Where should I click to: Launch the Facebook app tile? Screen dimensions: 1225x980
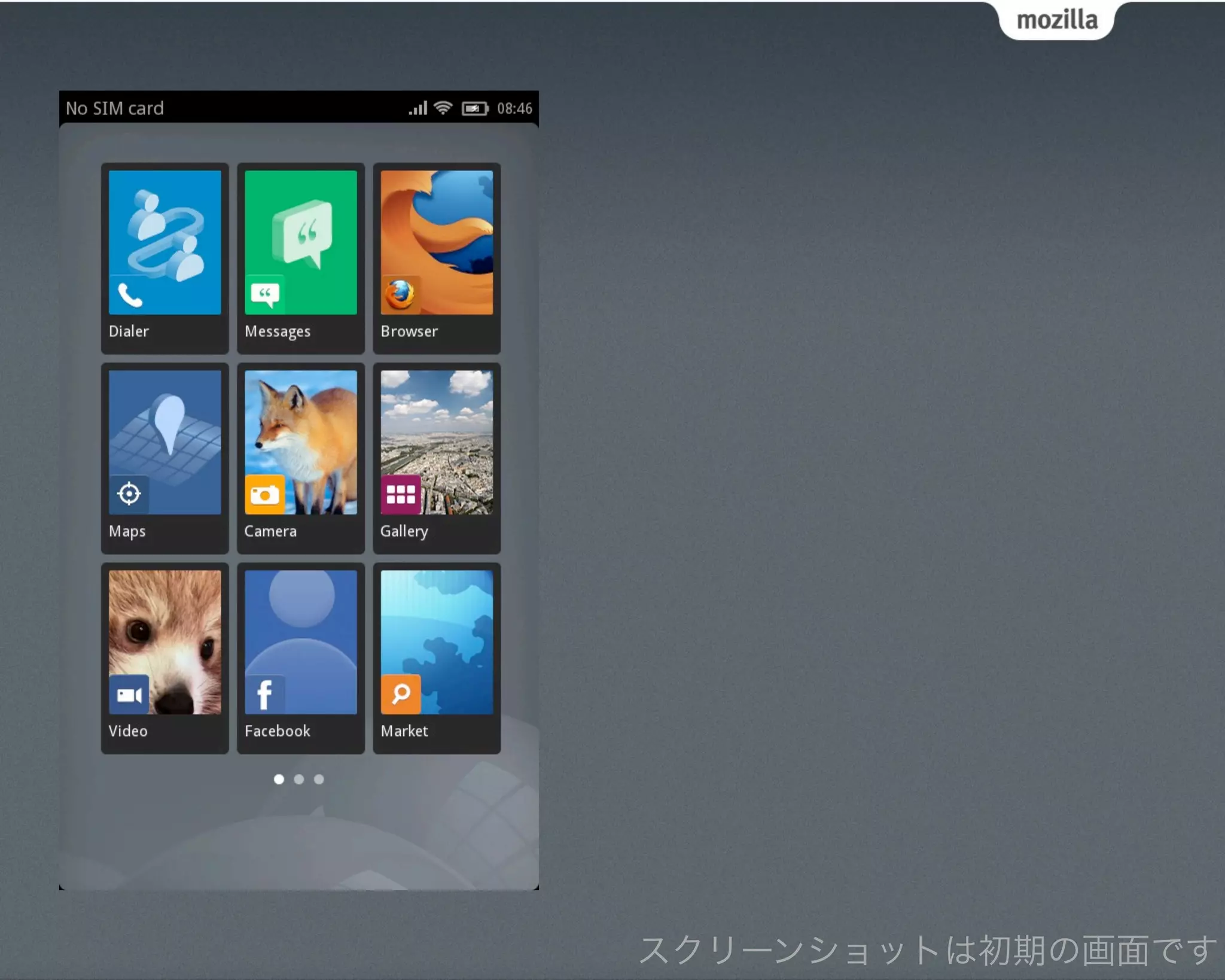pos(300,658)
